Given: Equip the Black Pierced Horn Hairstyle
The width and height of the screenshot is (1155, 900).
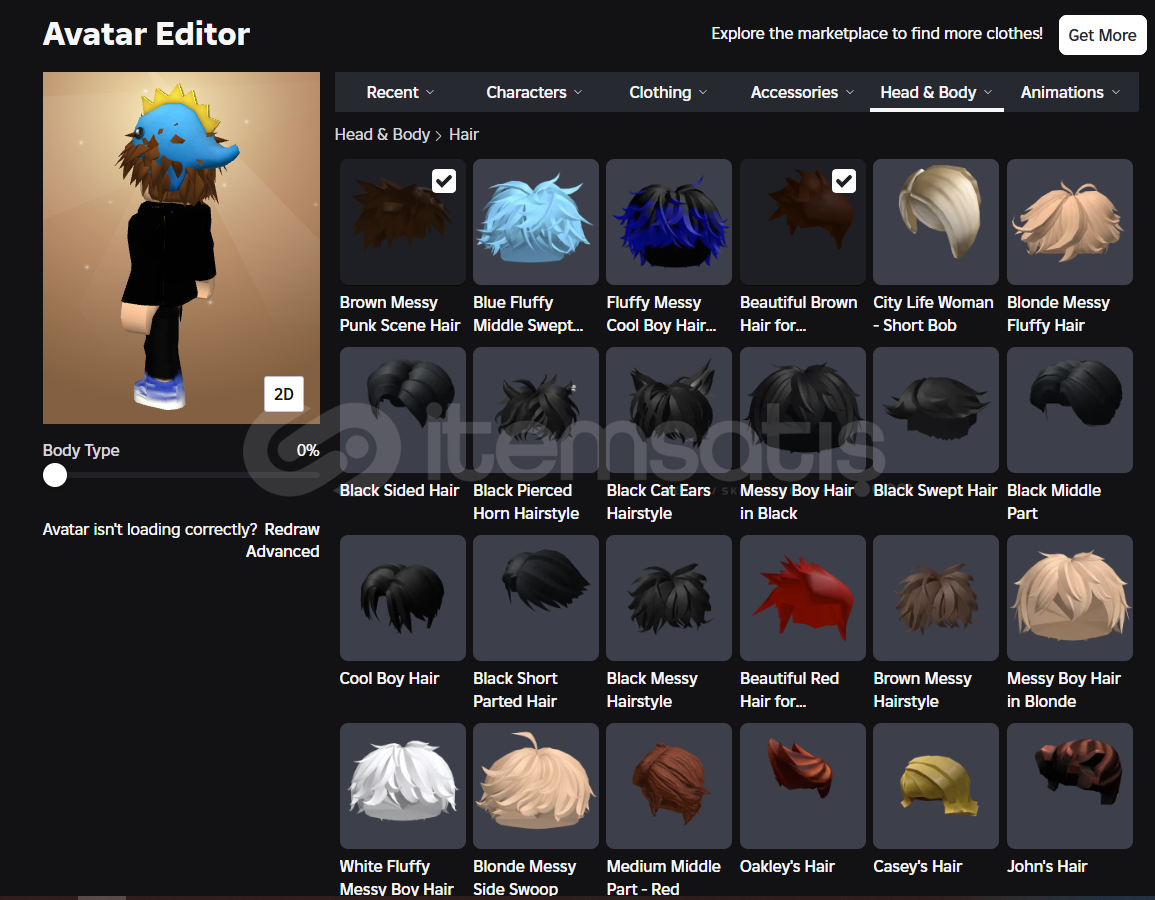Looking at the screenshot, I should 536,409.
